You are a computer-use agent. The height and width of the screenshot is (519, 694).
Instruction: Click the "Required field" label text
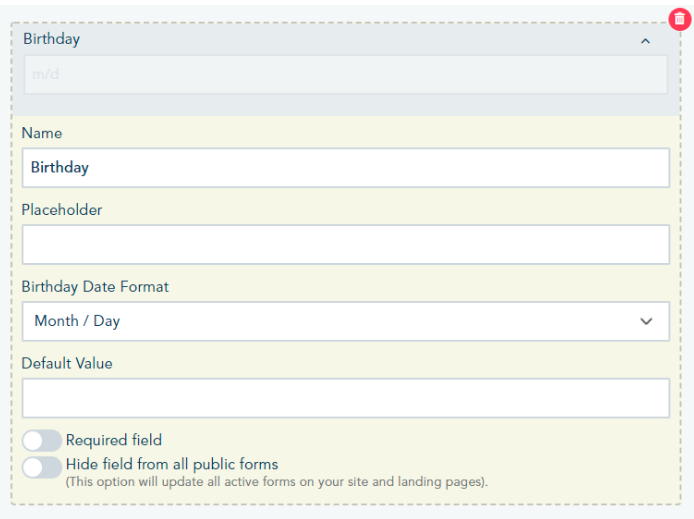114,440
